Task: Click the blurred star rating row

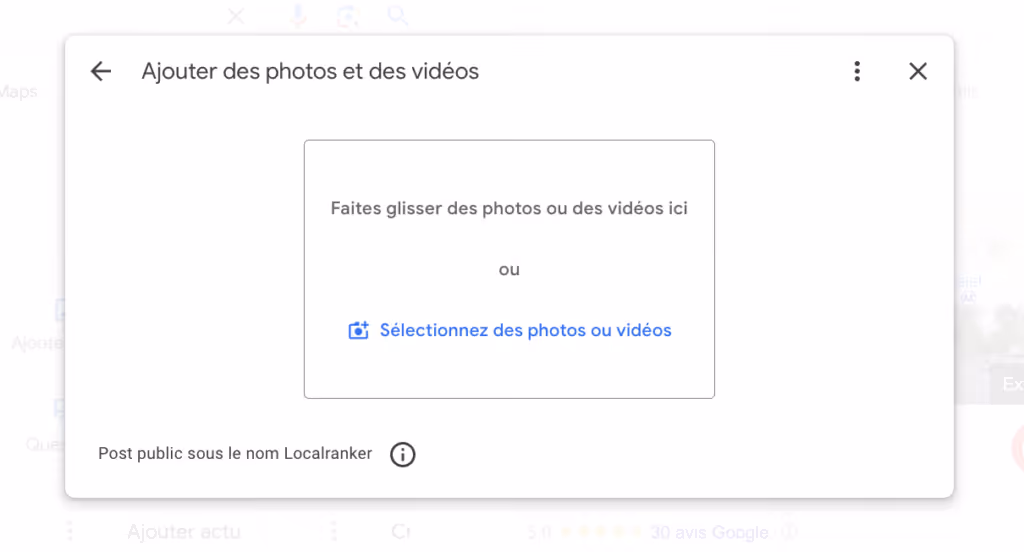Action: [x=601, y=532]
